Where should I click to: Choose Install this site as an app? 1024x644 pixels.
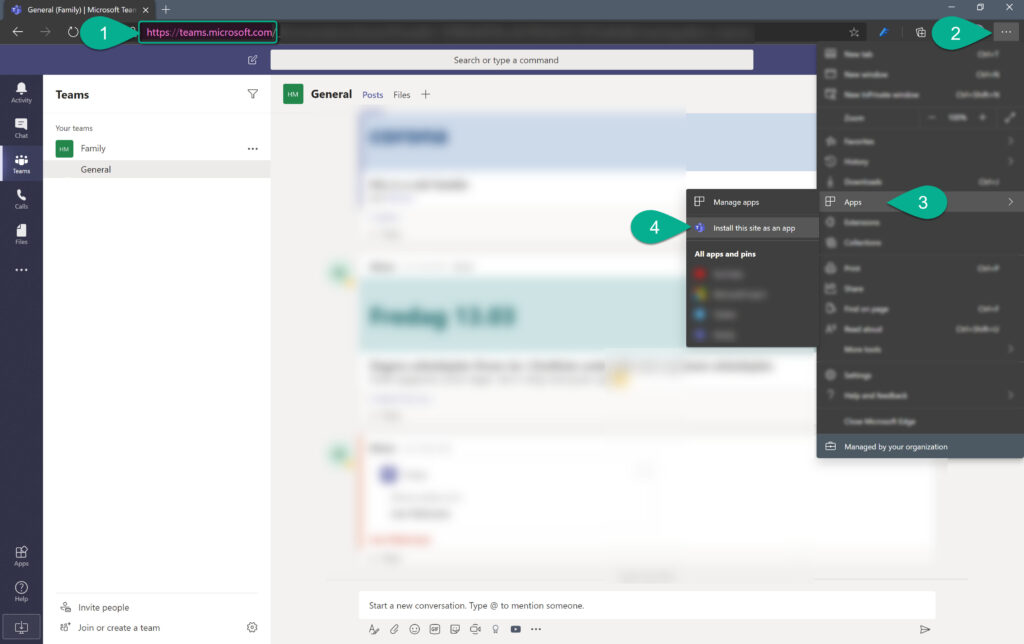pos(752,228)
